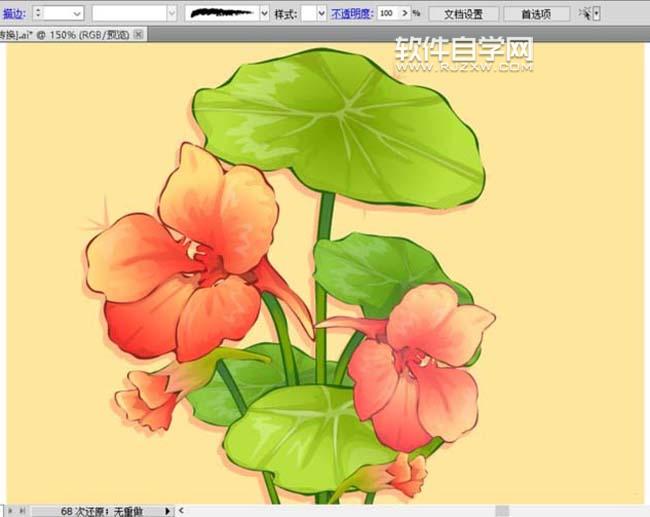
Task: Open the opacity slider arrow beside 100
Action: (403, 14)
